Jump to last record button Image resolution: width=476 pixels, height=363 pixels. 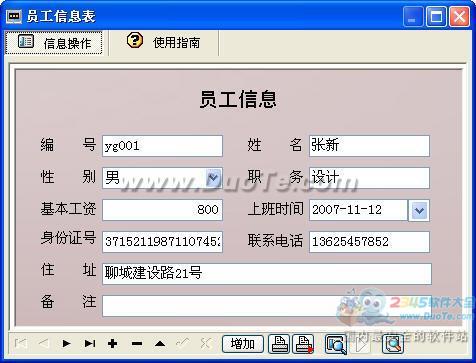[90, 343]
